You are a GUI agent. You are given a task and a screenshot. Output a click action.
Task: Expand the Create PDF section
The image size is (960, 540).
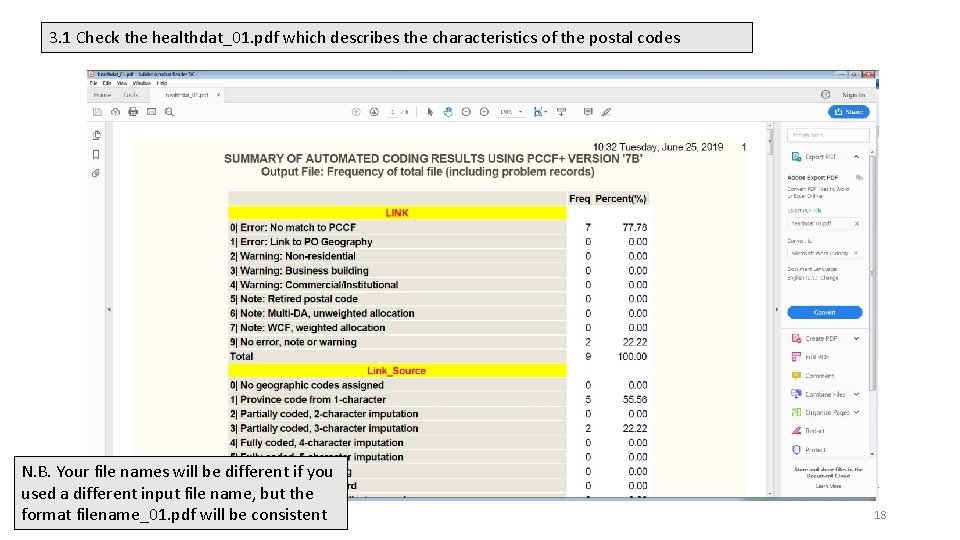[x=856, y=338]
